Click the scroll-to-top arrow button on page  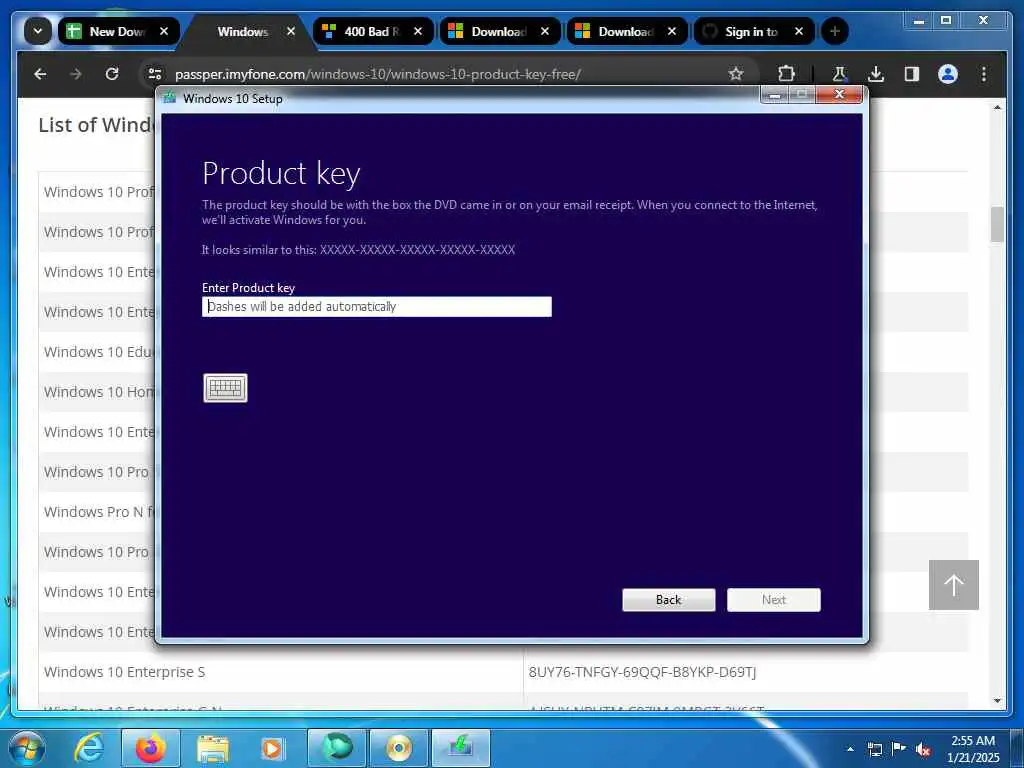(953, 584)
